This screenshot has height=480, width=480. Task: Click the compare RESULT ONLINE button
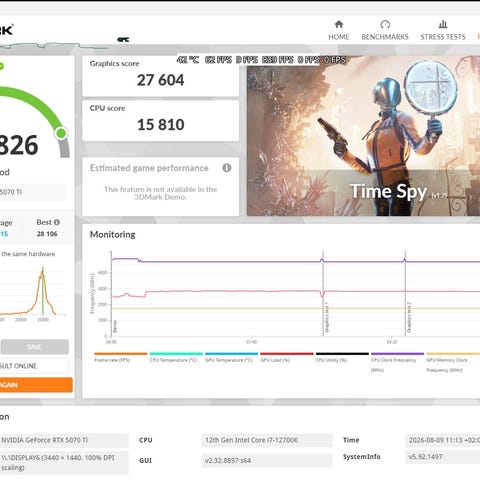pos(34,366)
